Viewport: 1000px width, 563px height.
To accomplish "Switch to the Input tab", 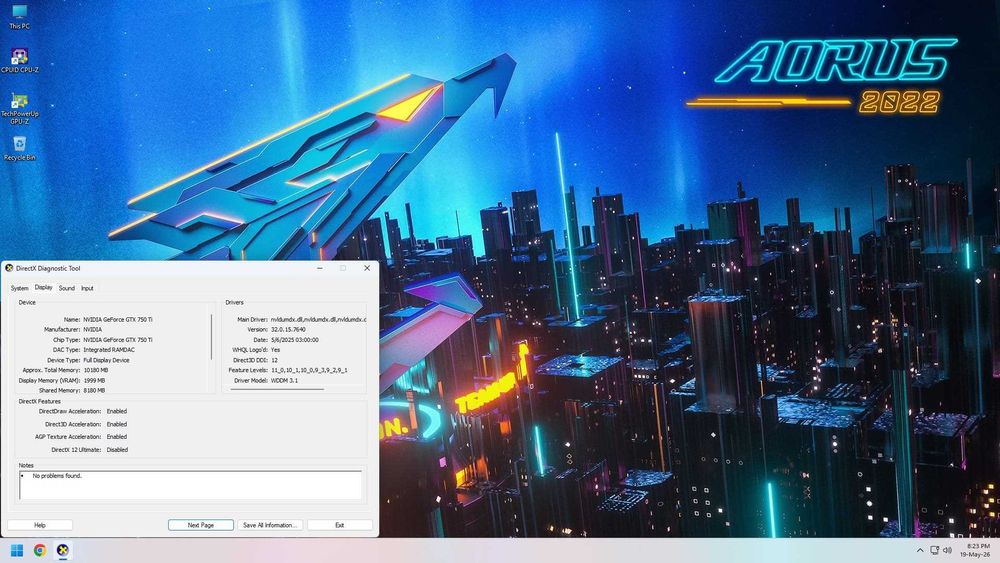I will pos(87,288).
